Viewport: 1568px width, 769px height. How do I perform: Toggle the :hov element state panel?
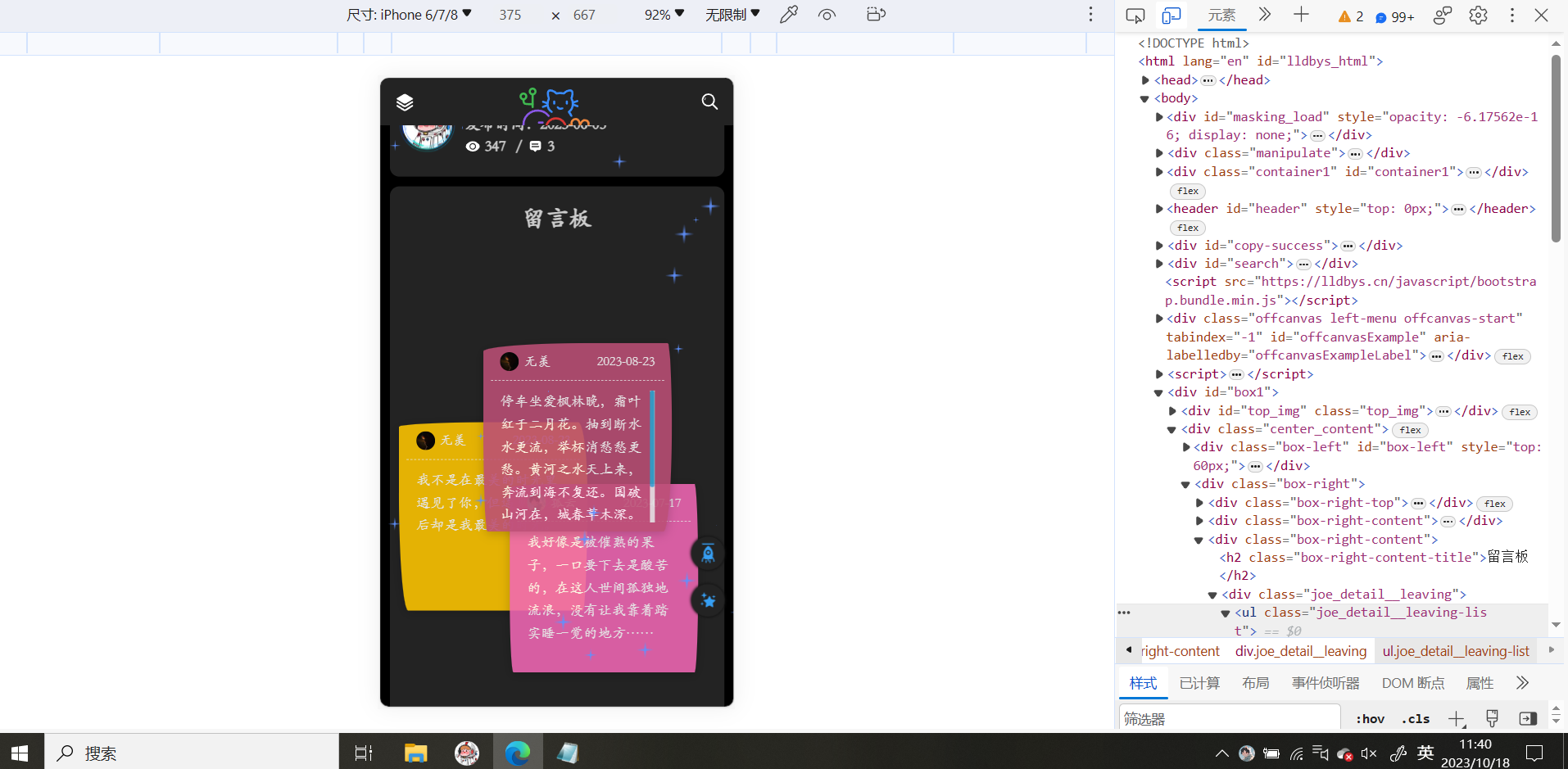tap(1370, 719)
